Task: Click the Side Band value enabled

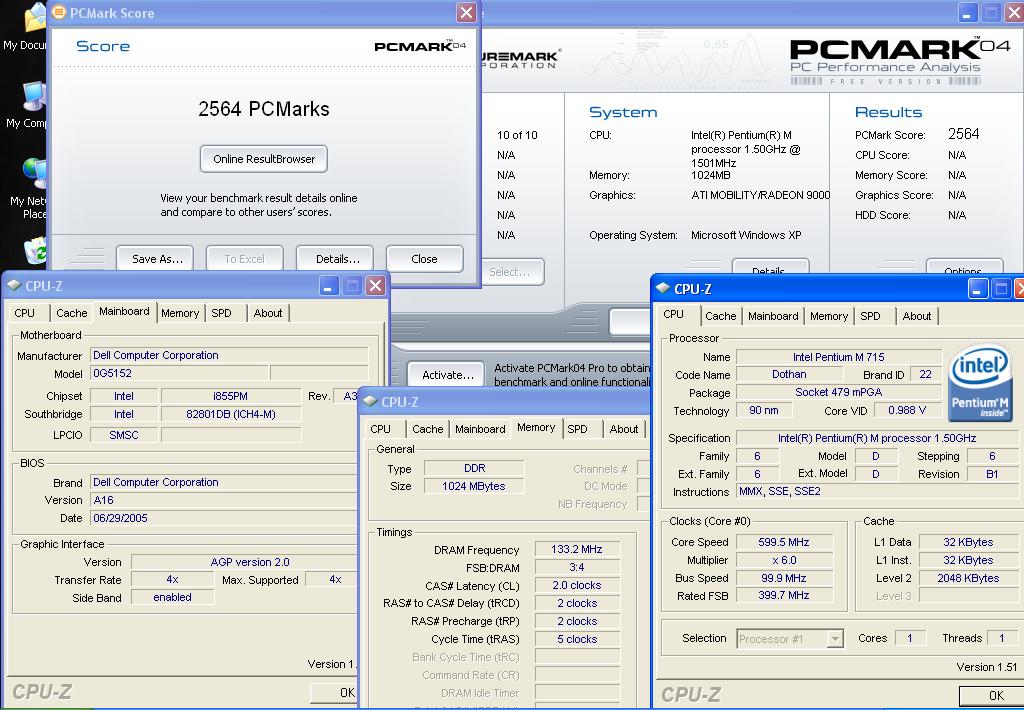Action: point(172,597)
